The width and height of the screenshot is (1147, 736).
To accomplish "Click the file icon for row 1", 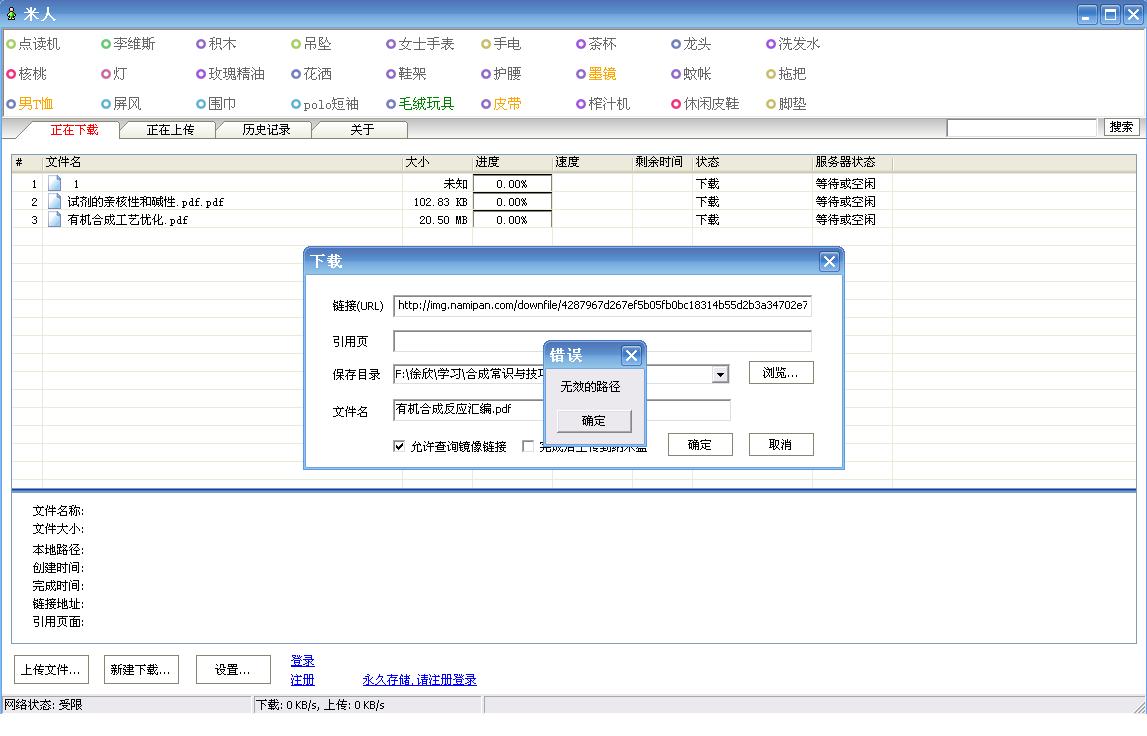I will pos(54,183).
